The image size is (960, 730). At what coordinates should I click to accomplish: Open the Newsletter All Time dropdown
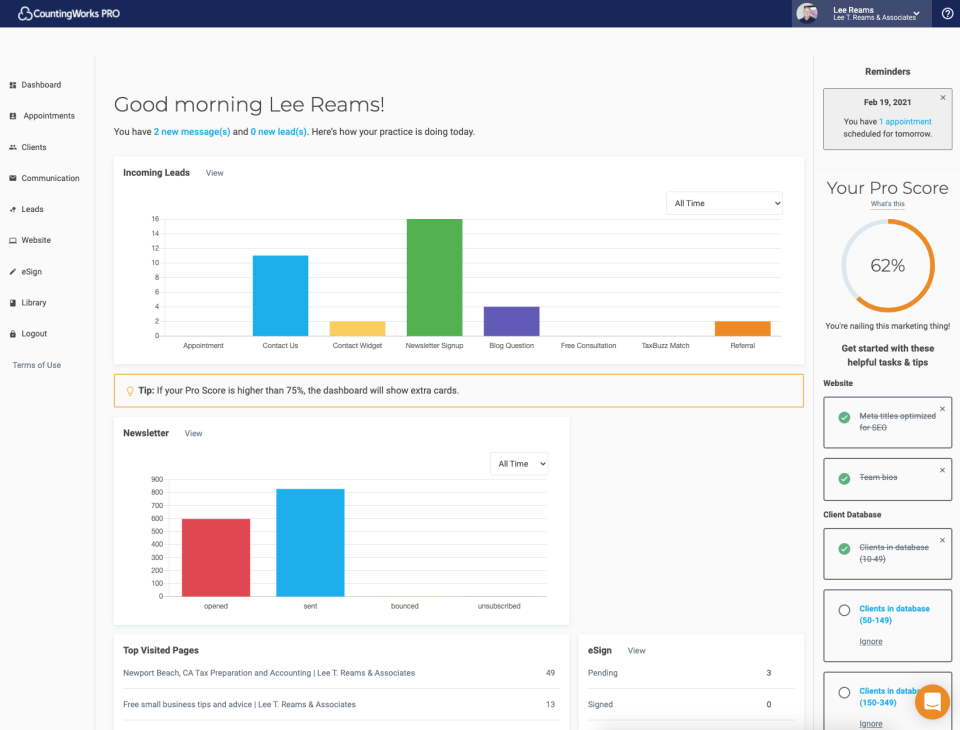pyautogui.click(x=519, y=464)
